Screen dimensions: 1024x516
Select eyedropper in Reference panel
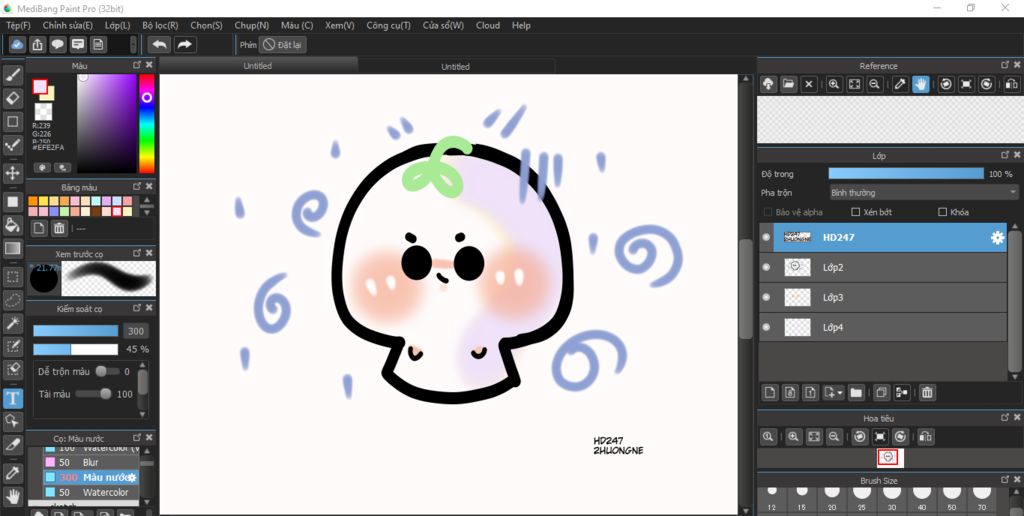point(900,84)
